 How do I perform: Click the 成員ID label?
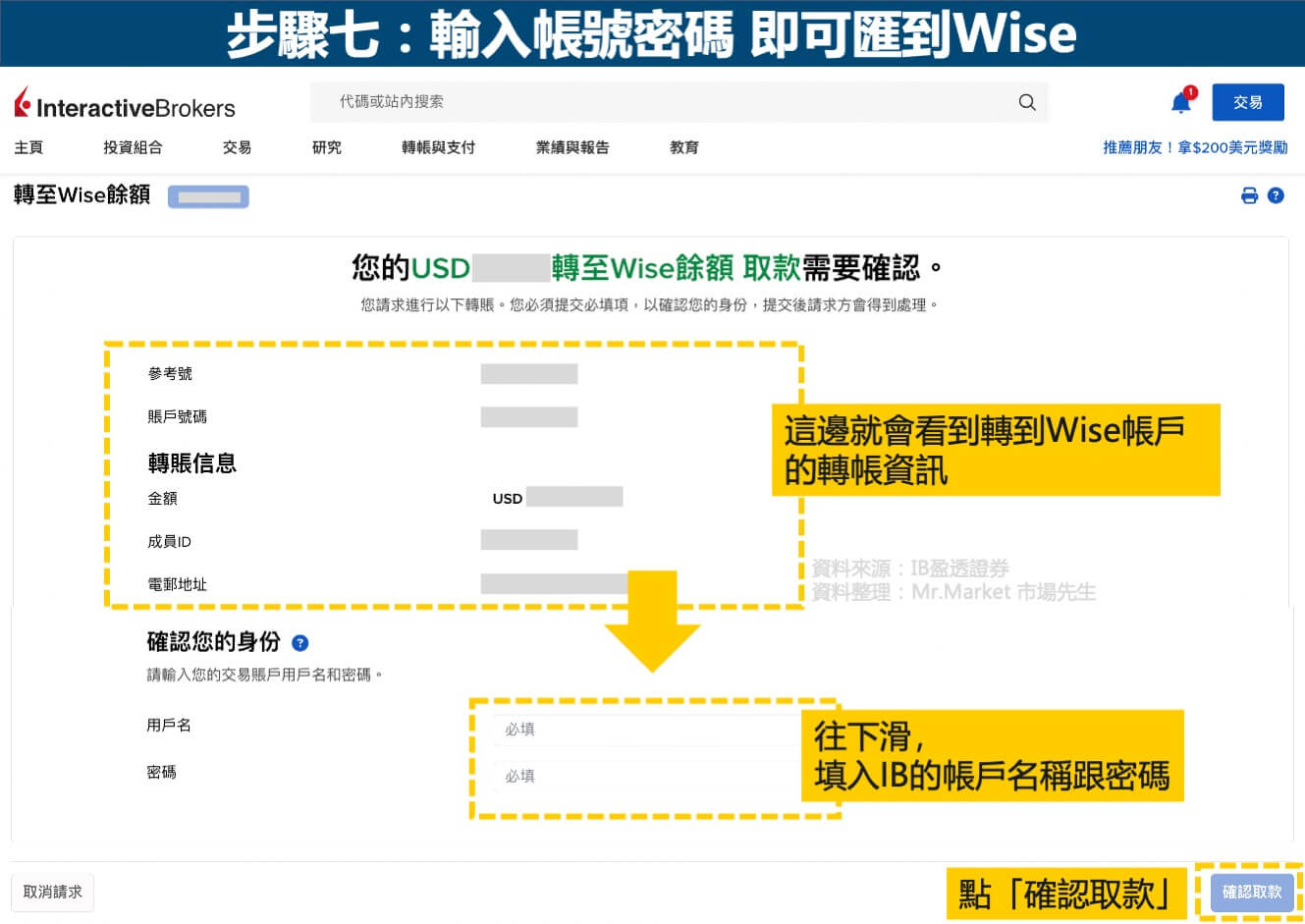[169, 542]
